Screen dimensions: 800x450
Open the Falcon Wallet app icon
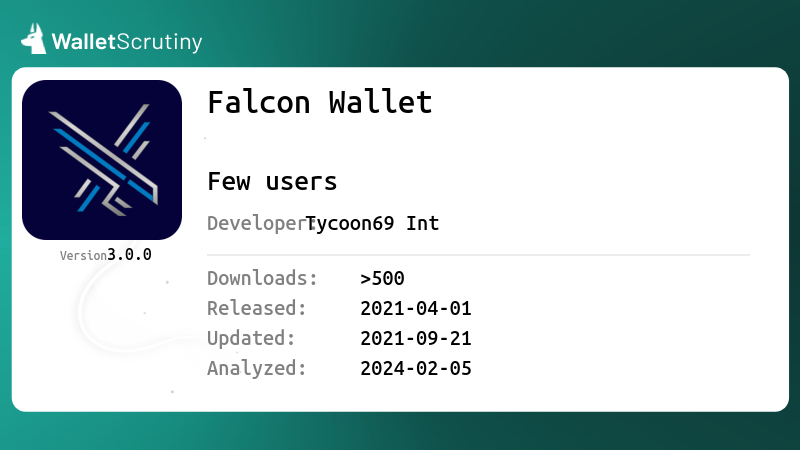tap(102, 160)
